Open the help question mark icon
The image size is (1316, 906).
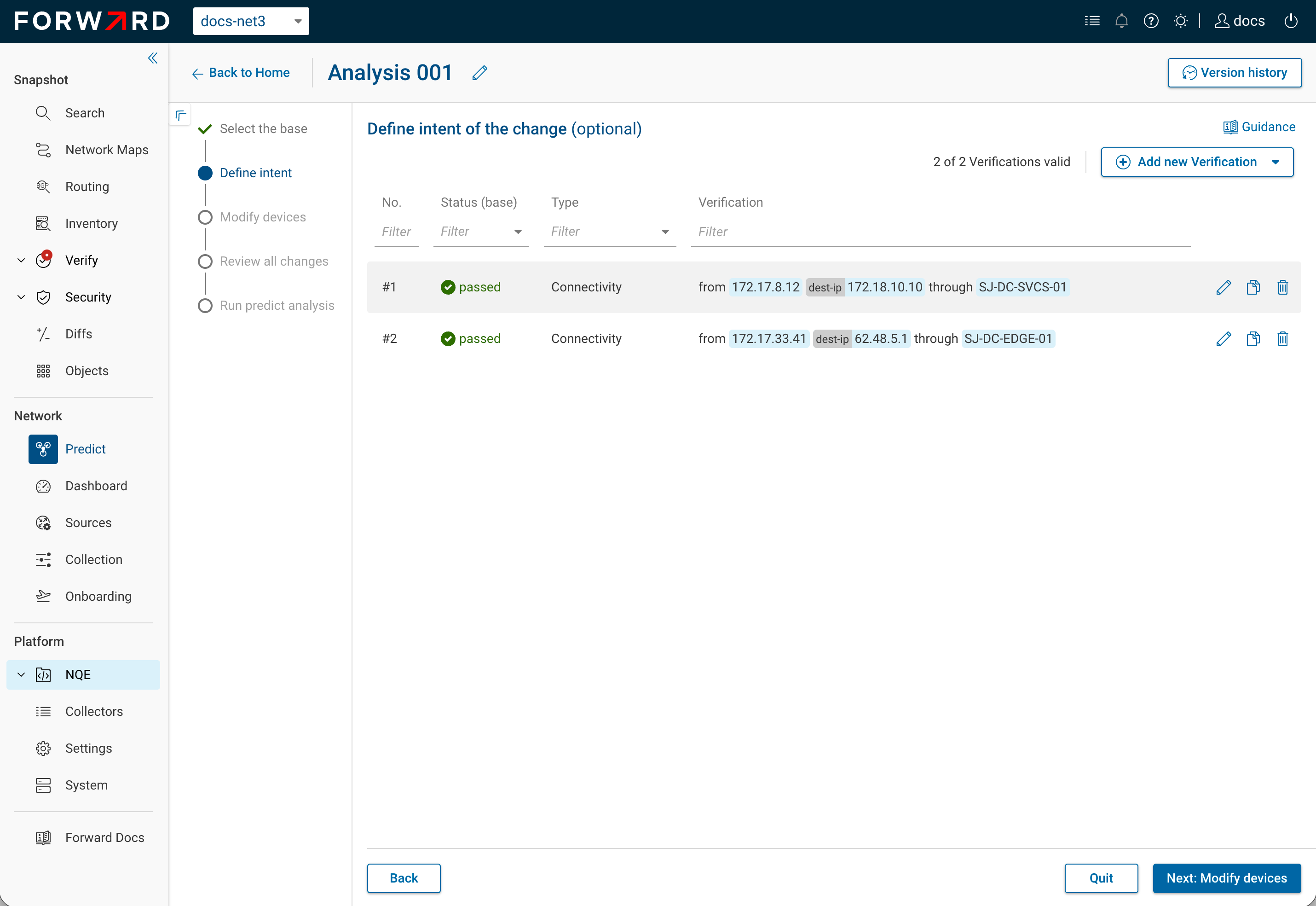(1151, 21)
